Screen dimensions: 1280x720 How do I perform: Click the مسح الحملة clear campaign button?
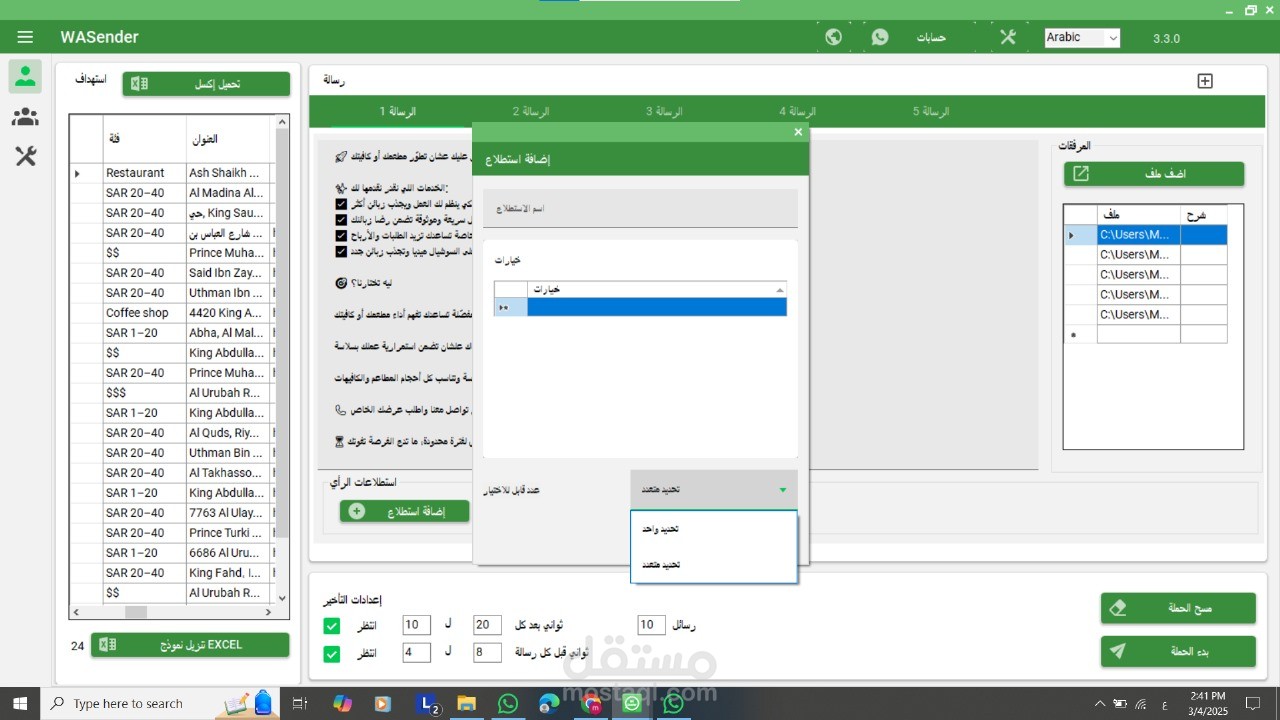pyautogui.click(x=1178, y=608)
